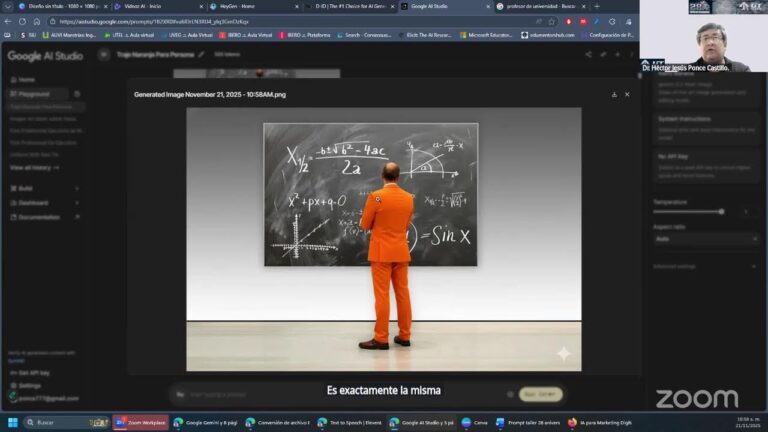768x432 pixels.
Task: Download the generated image from the viewer
Action: coord(614,95)
